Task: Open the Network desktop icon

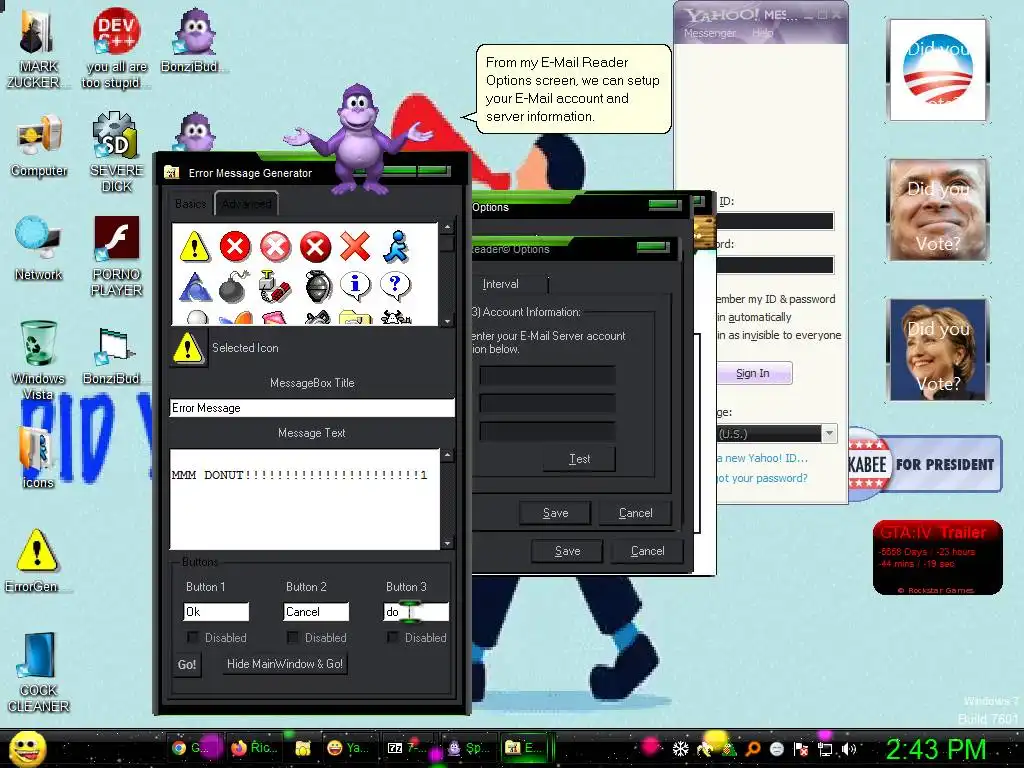Action: [39, 249]
